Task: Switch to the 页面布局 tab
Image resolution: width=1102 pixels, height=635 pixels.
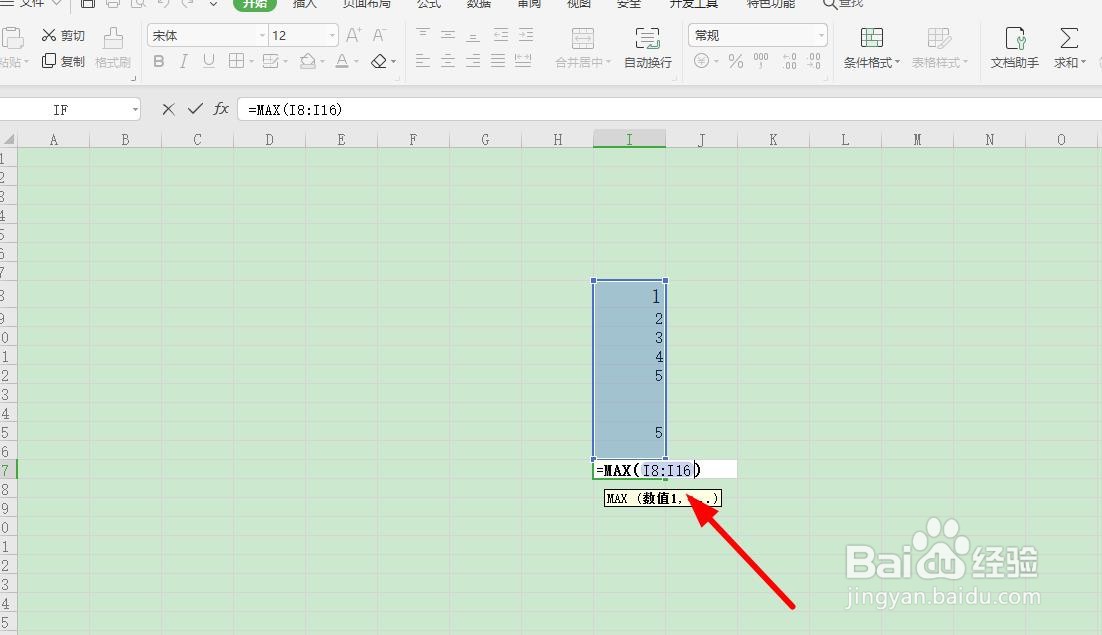Action: click(366, 4)
